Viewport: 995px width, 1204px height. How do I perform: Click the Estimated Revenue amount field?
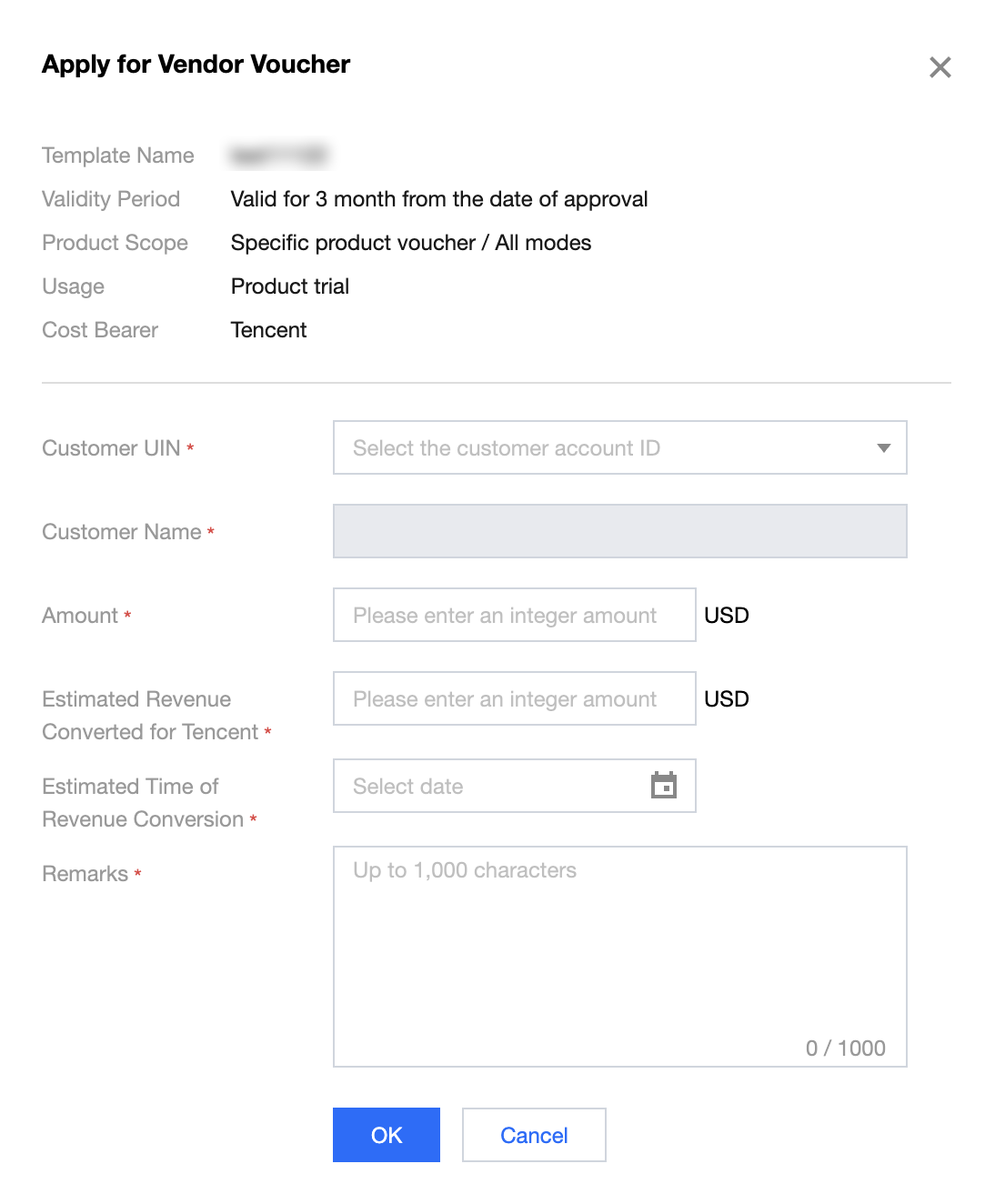click(x=514, y=698)
